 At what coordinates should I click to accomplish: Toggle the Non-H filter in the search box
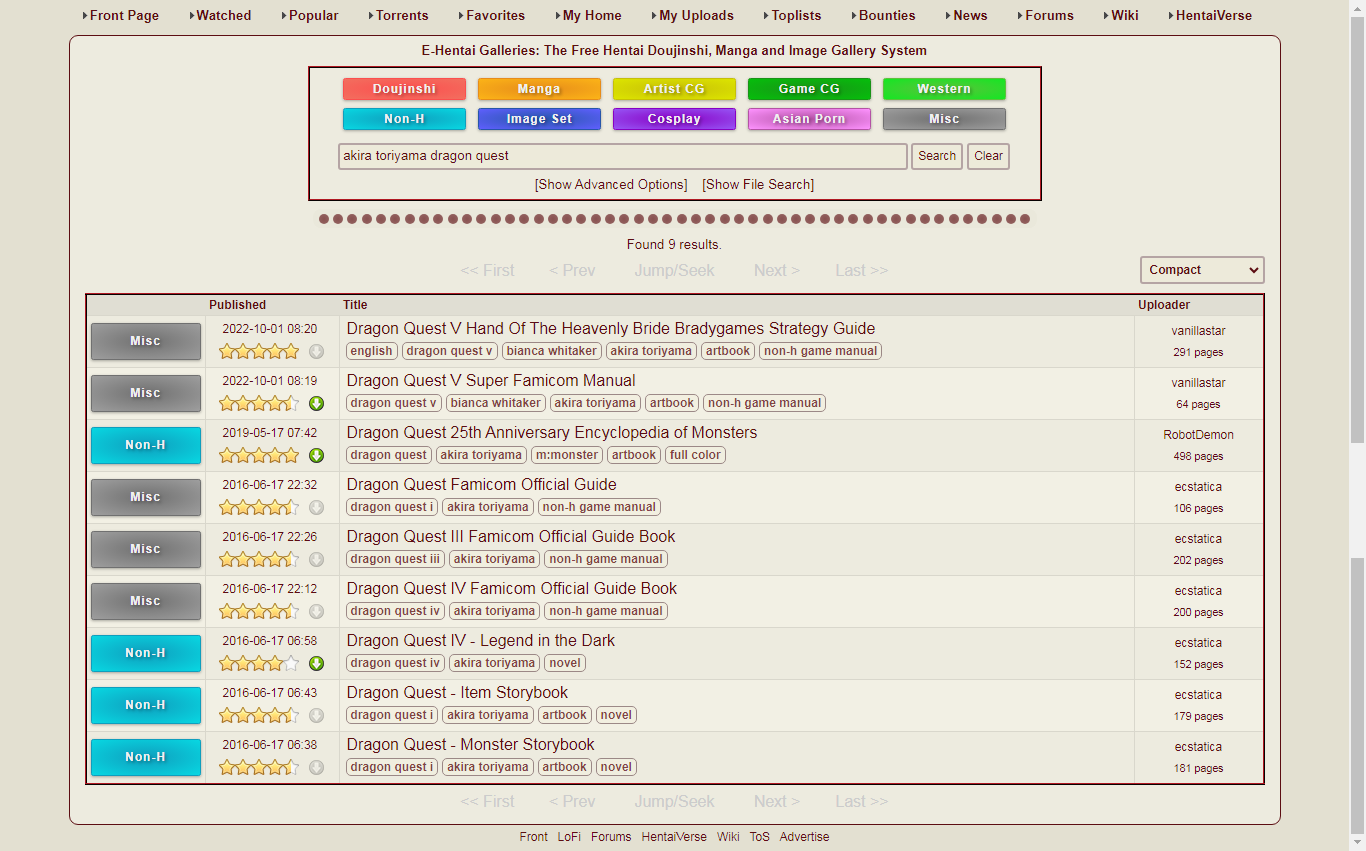tap(404, 119)
